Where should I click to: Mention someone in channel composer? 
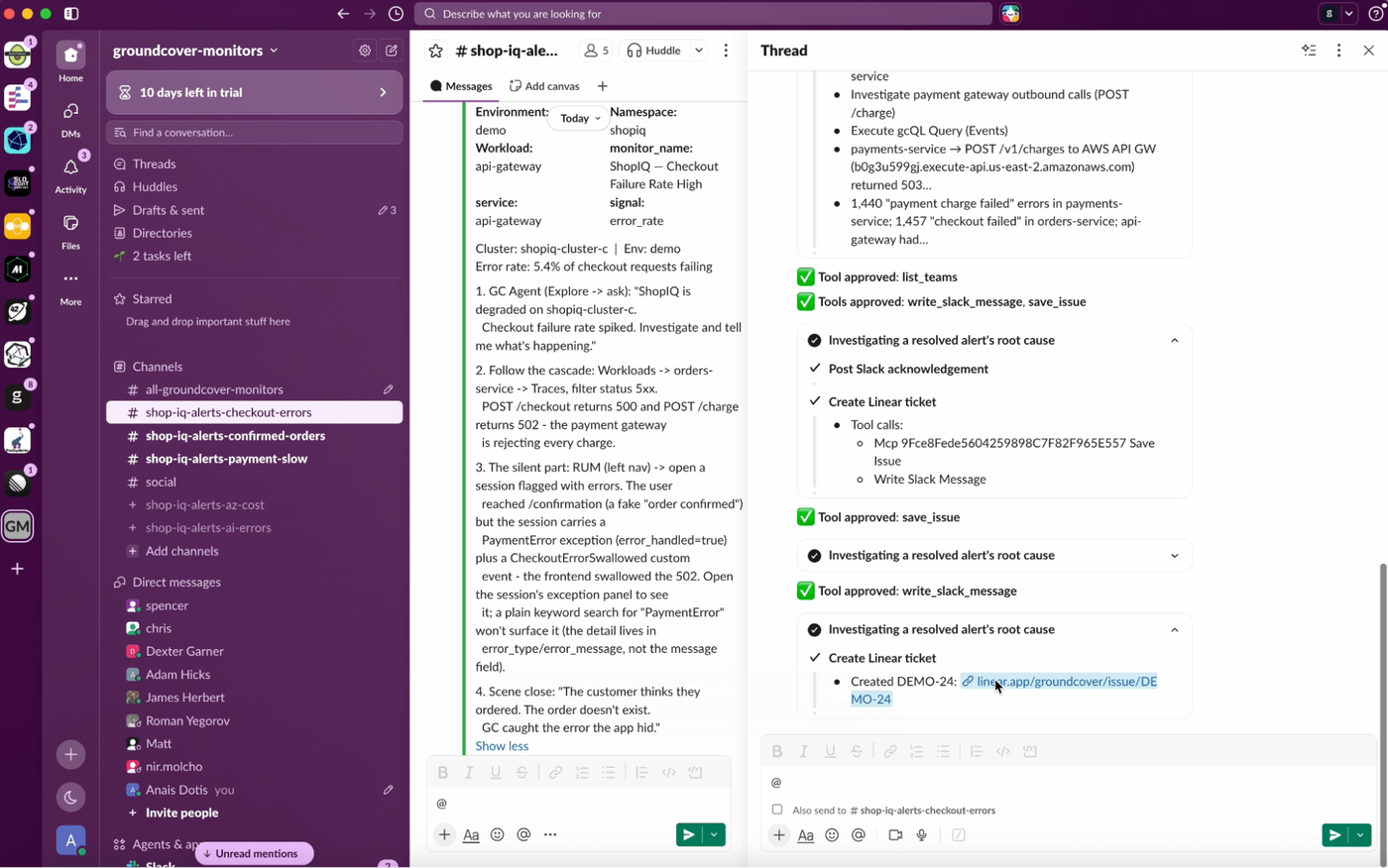[x=523, y=835]
